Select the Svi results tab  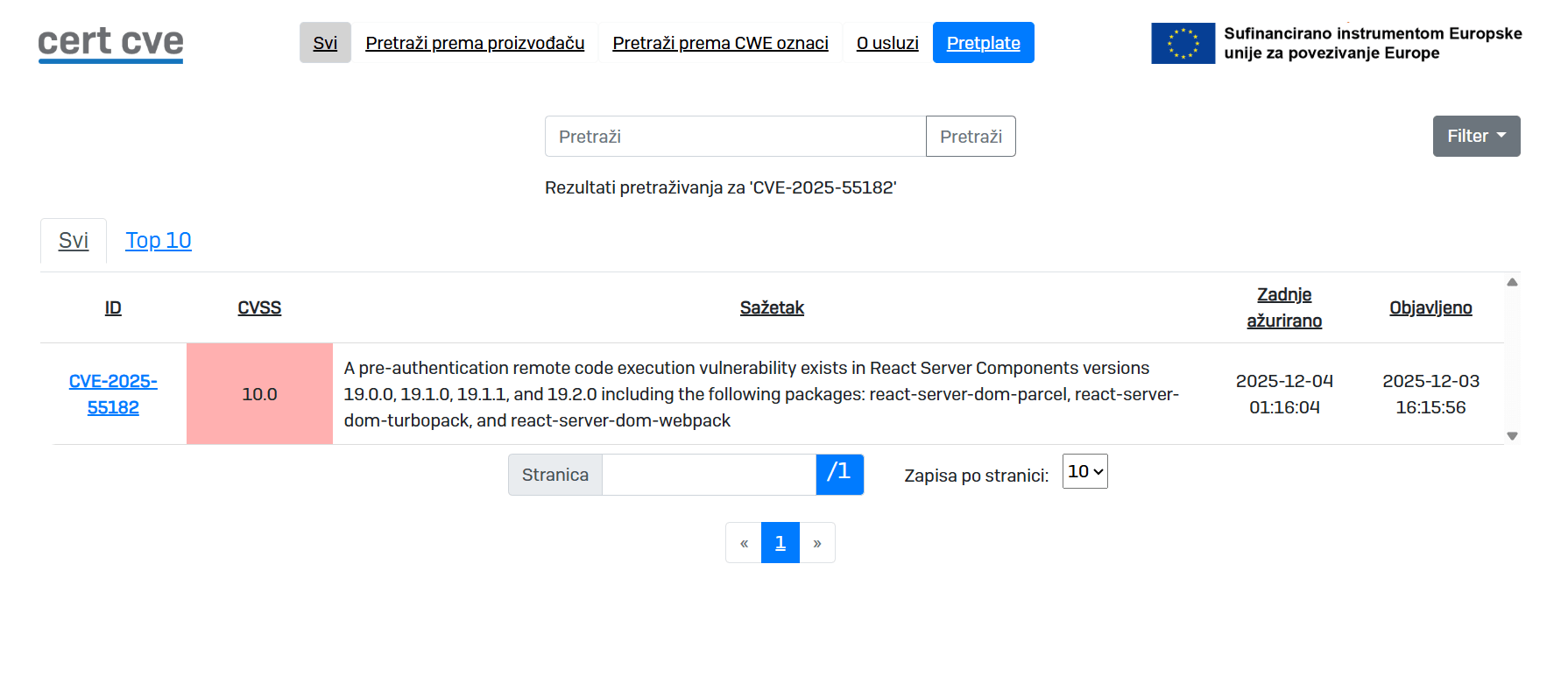(74, 241)
